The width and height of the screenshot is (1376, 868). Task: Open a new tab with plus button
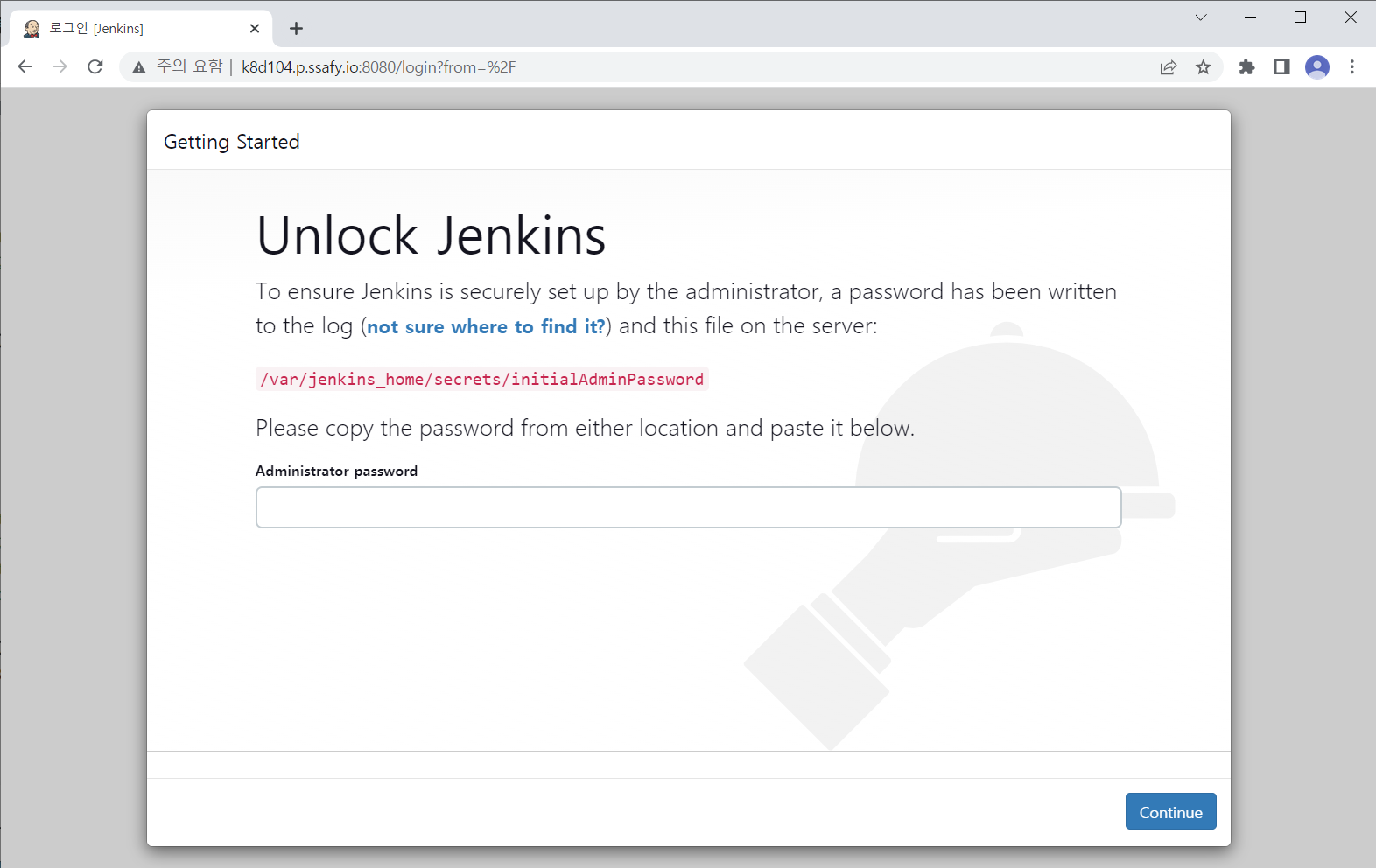(297, 29)
